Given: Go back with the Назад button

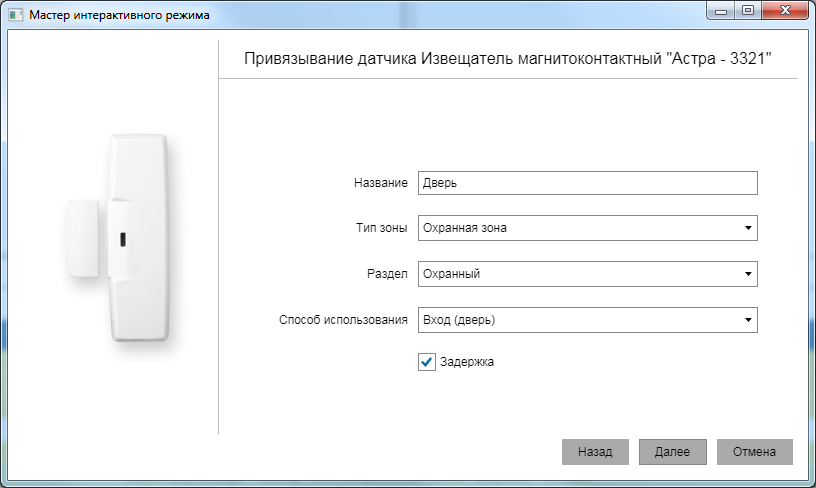Looking at the screenshot, I should point(595,452).
